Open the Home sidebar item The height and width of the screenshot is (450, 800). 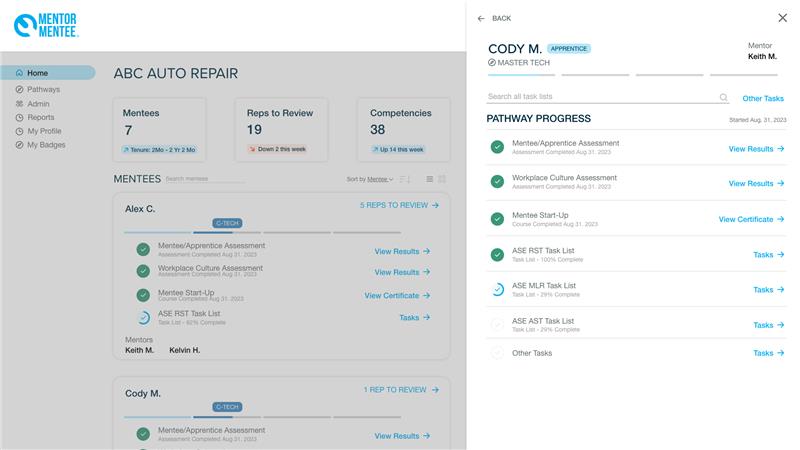[x=47, y=73]
